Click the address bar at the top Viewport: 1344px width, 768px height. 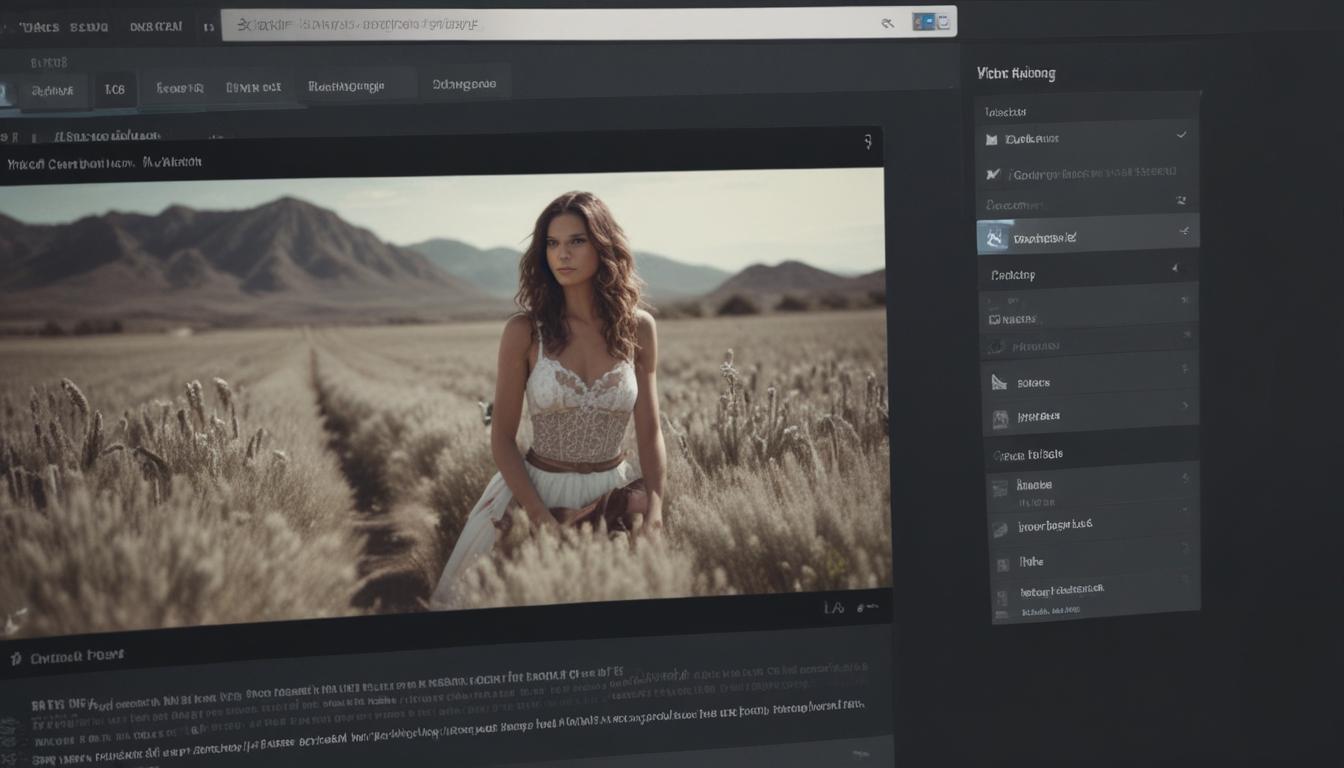(x=588, y=23)
